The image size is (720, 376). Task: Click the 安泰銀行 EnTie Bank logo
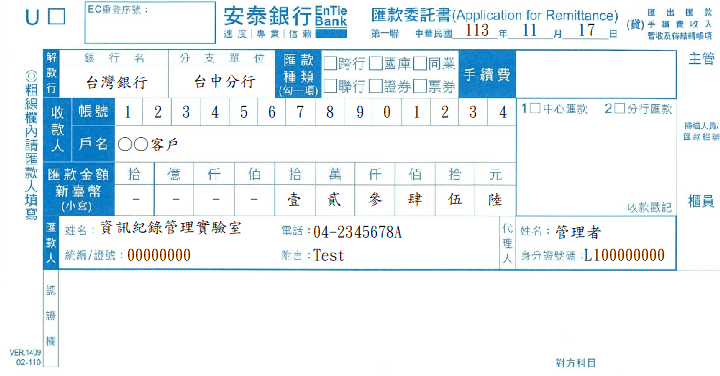pyautogui.click(x=285, y=22)
